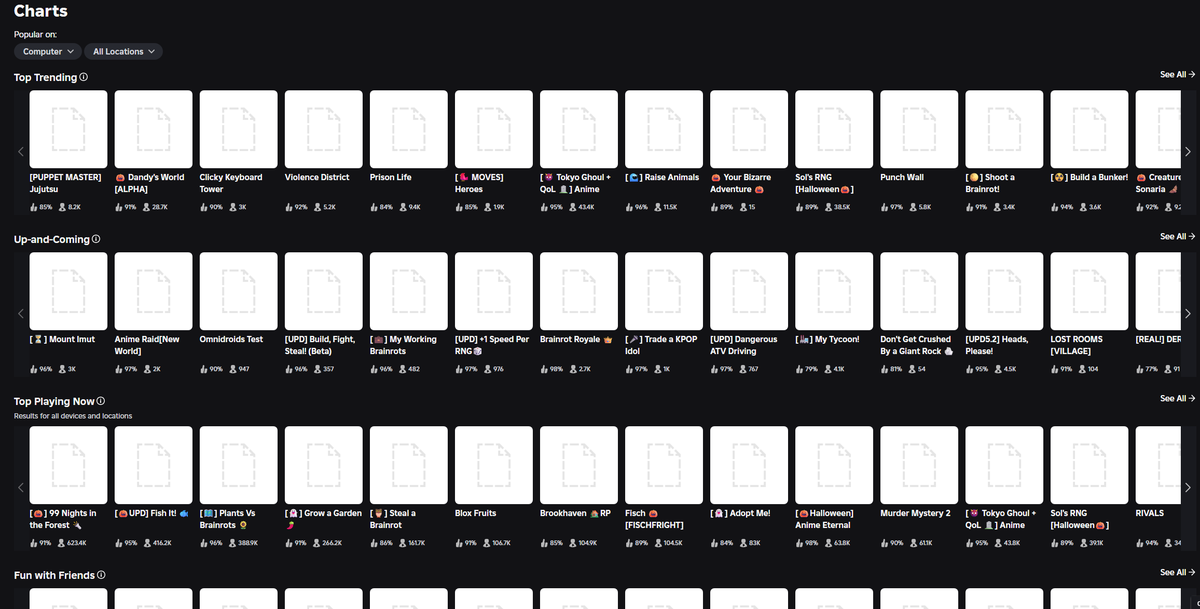Open the Build a Bunker! thumbnail

1090,129
